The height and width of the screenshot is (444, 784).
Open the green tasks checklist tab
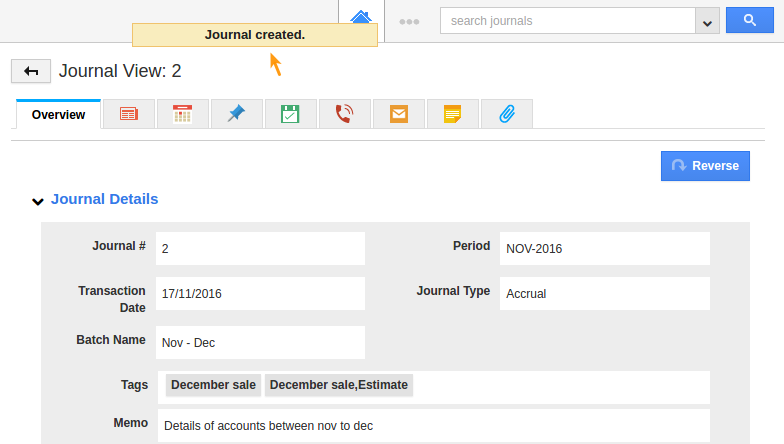[290, 114]
